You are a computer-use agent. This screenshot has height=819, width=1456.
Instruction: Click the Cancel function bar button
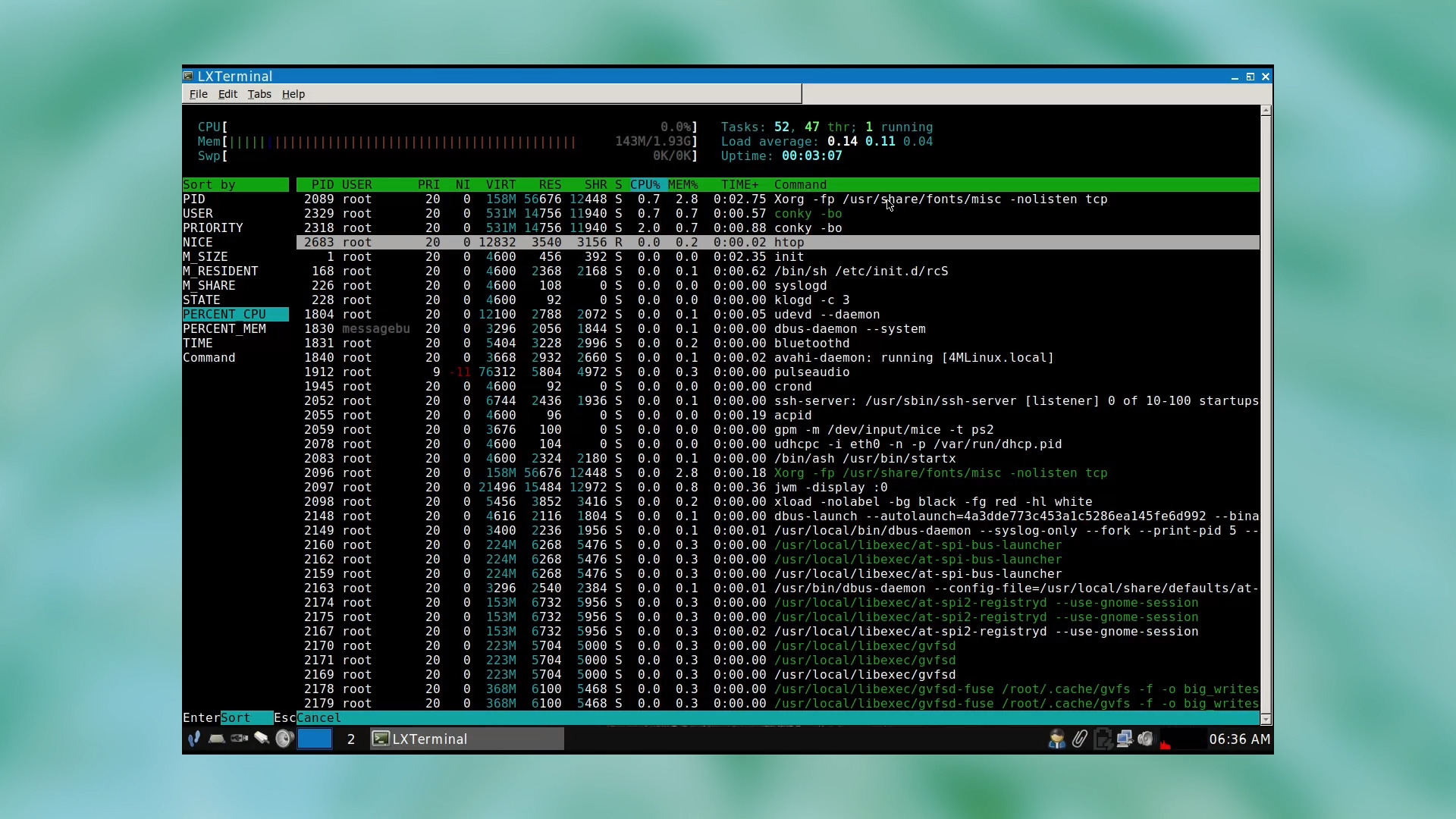[x=318, y=718]
